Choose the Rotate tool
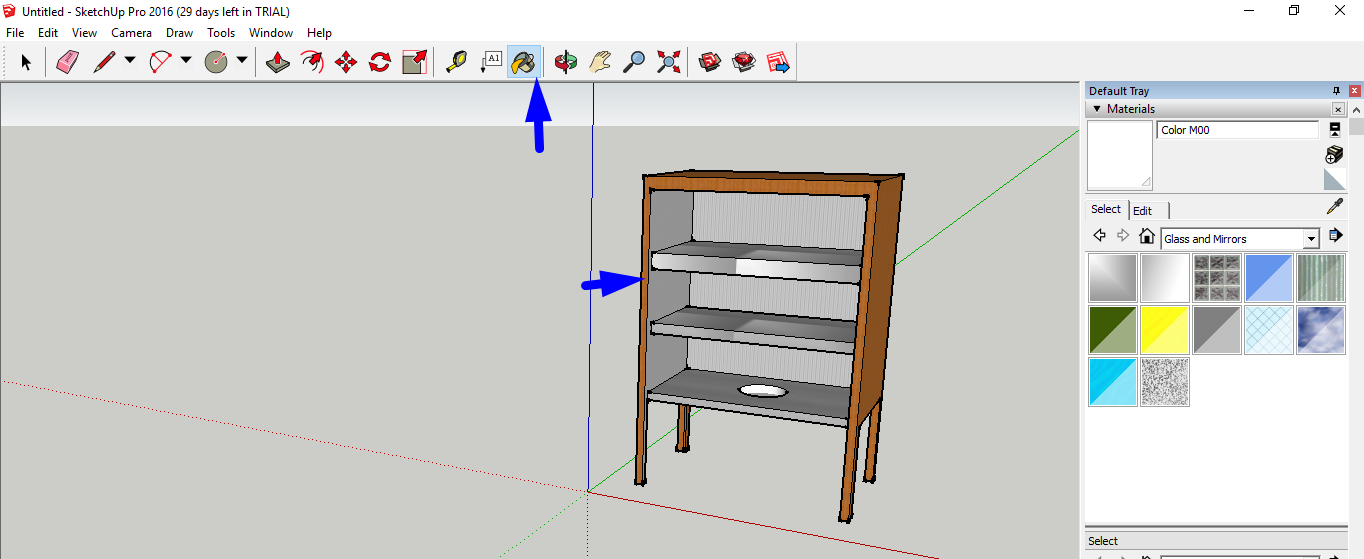 pyautogui.click(x=380, y=62)
